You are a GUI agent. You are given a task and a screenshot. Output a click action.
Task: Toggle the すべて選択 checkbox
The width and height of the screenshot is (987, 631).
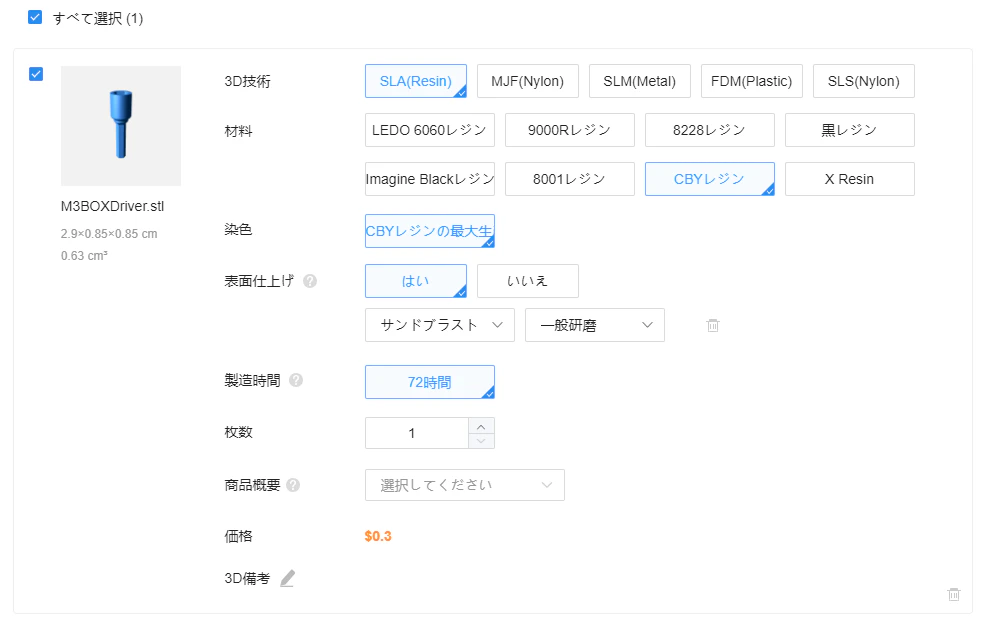[x=35, y=17]
